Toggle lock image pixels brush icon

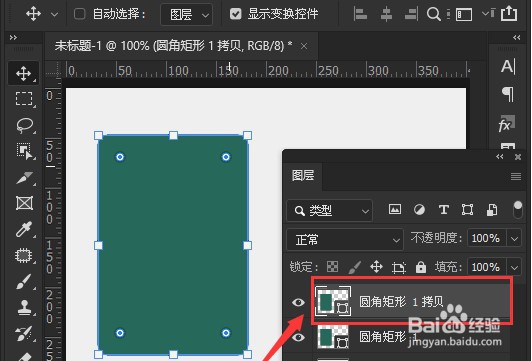355,267
